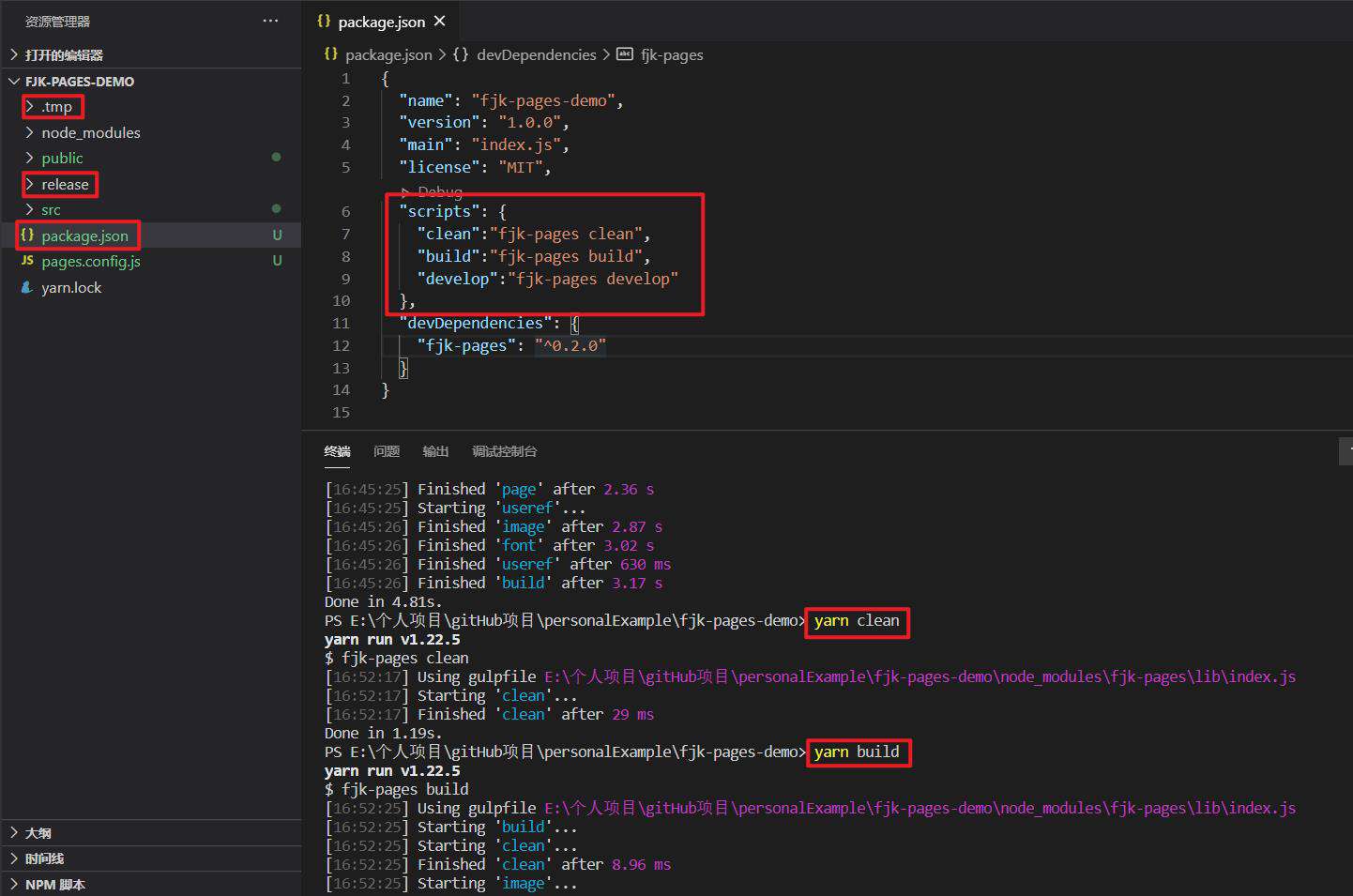Image resolution: width=1353 pixels, height=896 pixels.
Task: Click line number 11 in the gutter
Action: (341, 323)
